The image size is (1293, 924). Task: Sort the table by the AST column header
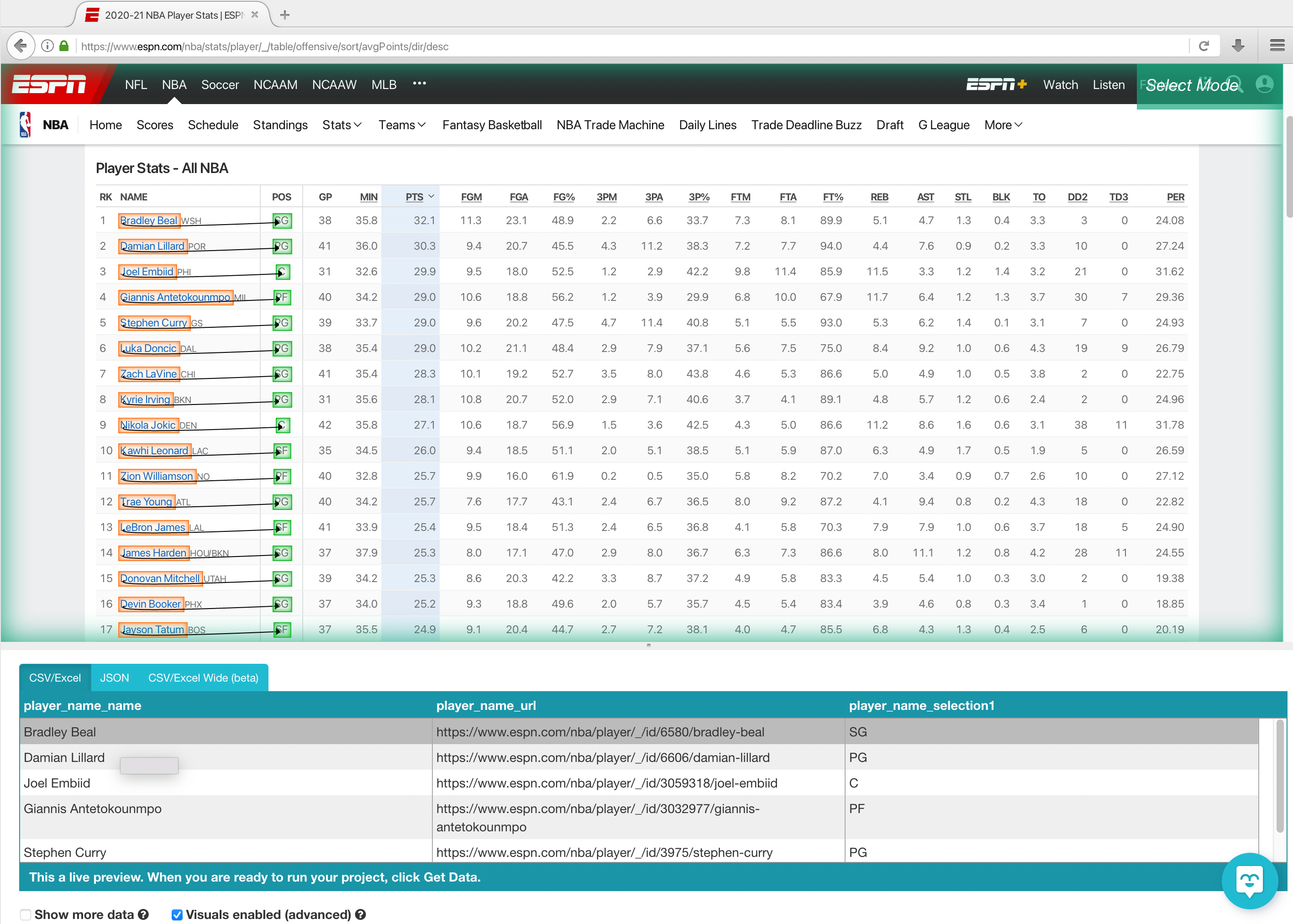[925, 197]
